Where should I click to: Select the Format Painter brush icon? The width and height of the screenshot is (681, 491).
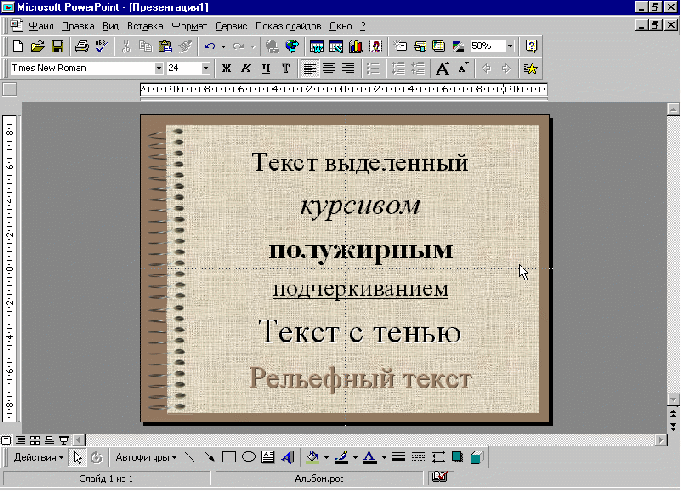coord(185,46)
